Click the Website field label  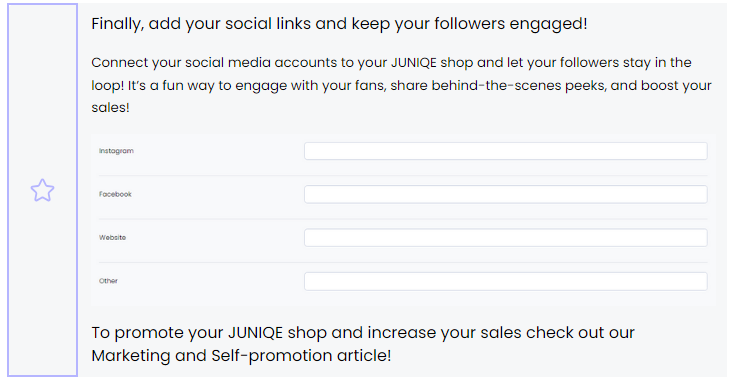(x=112, y=237)
